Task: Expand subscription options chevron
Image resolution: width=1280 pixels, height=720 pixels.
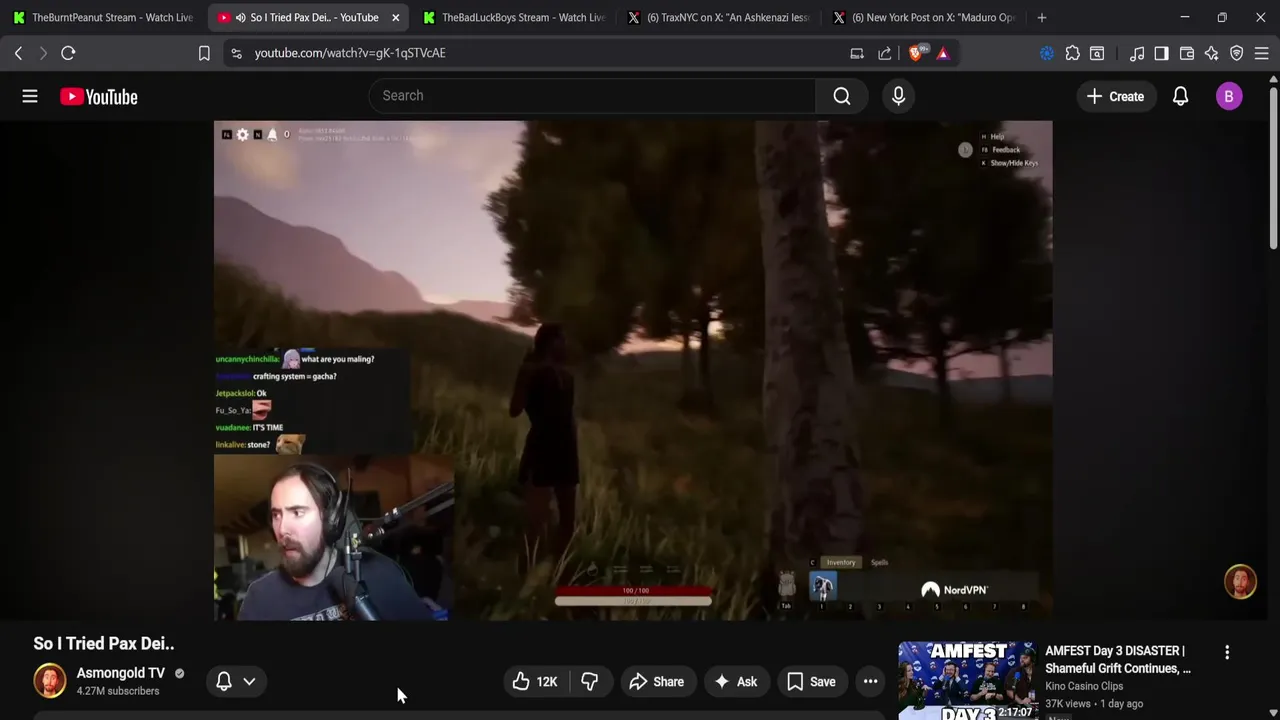Action: pyautogui.click(x=249, y=681)
